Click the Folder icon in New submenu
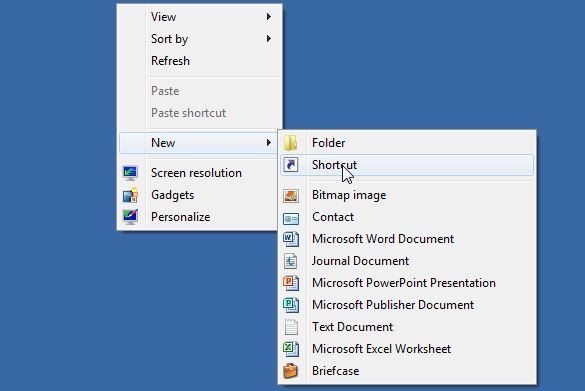Screen dimensions: 585x391 point(291,143)
